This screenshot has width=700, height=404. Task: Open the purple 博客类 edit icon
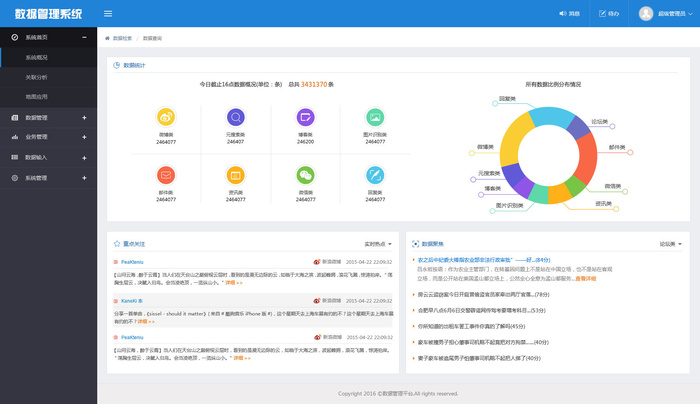click(305, 117)
